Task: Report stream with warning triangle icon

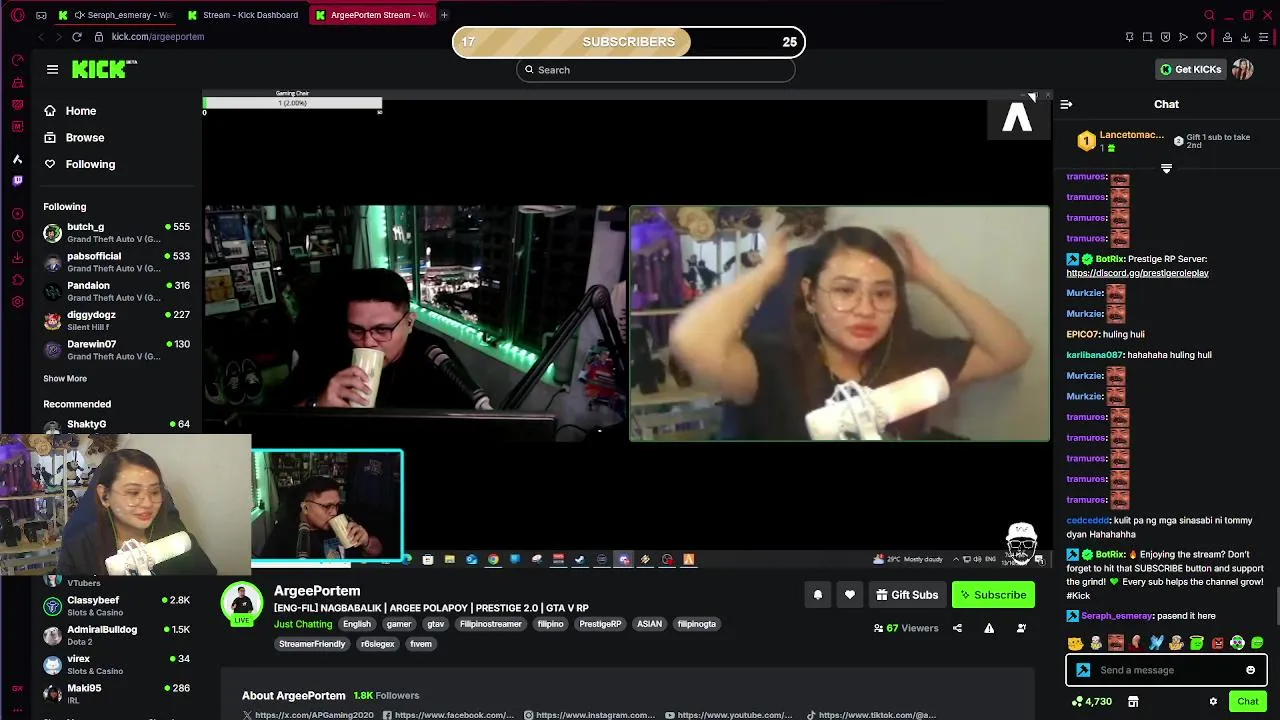Action: coord(989,628)
